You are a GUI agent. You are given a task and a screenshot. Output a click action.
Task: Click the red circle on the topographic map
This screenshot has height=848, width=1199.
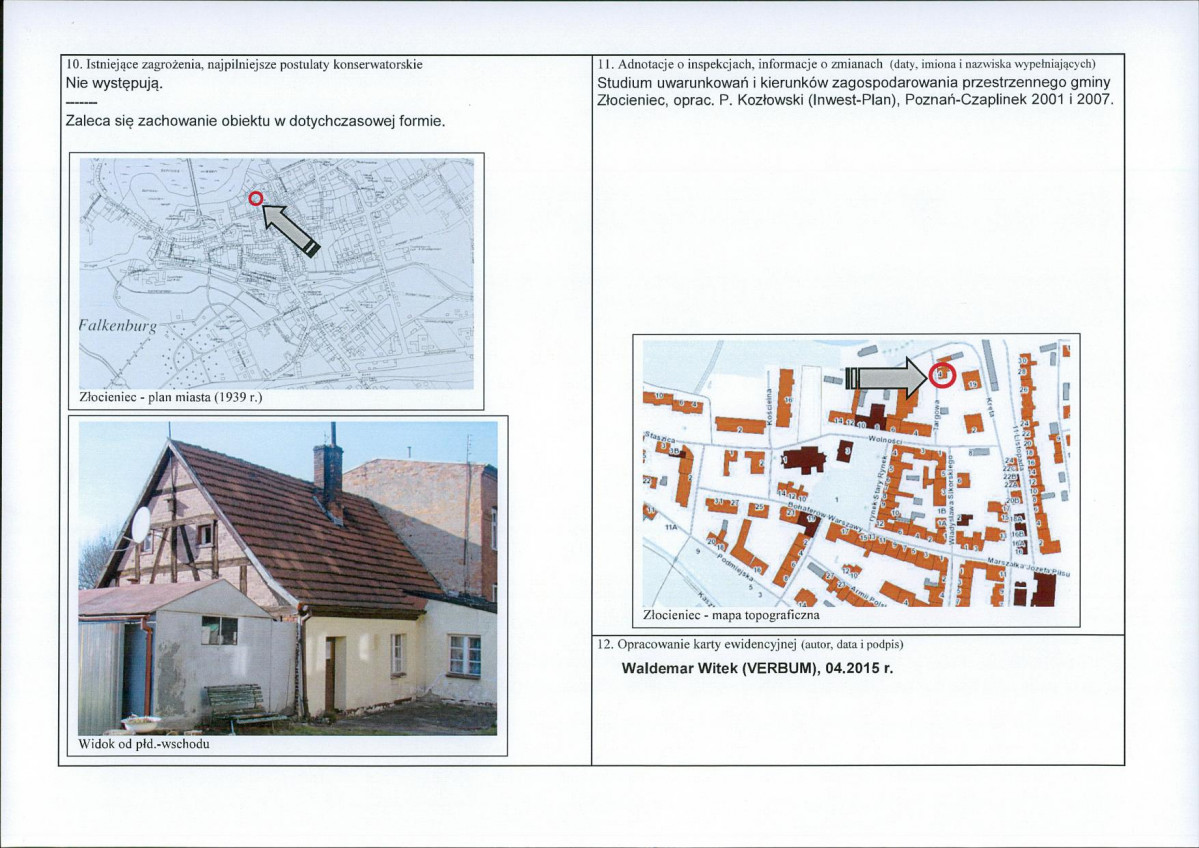pyautogui.click(x=943, y=375)
